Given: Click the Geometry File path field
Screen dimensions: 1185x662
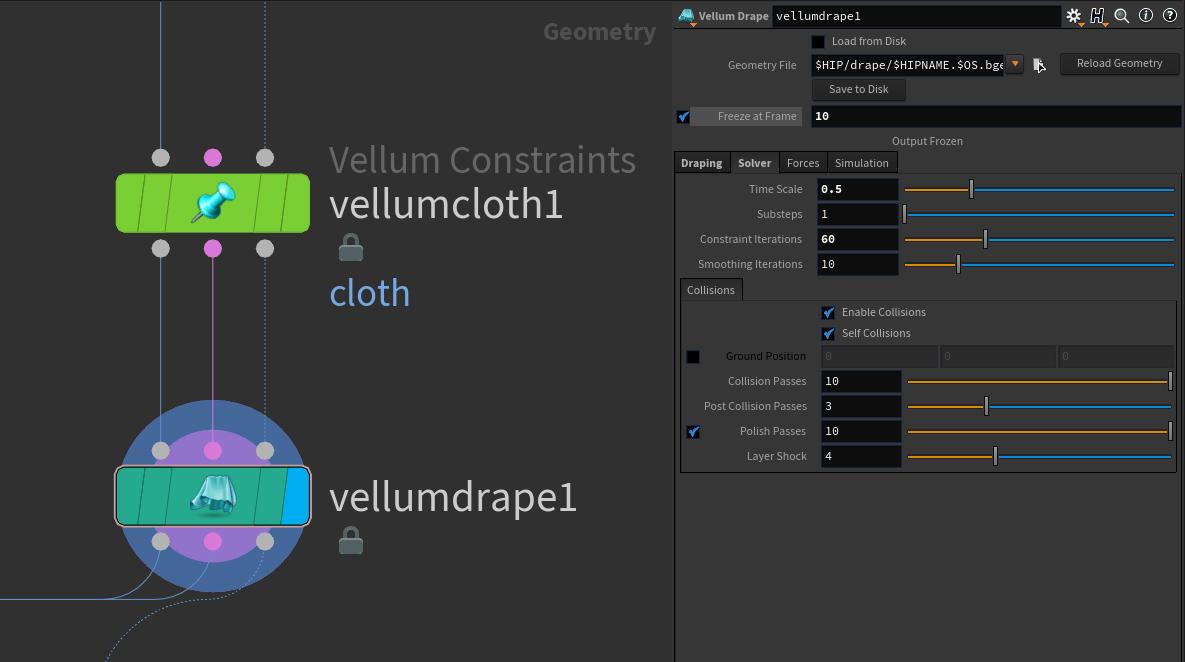Looking at the screenshot, I should click(x=908, y=65).
